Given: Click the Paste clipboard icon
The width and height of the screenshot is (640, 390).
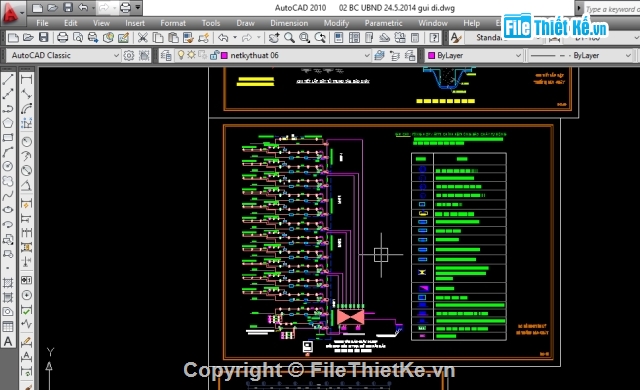Looking at the screenshot, I should [173, 38].
